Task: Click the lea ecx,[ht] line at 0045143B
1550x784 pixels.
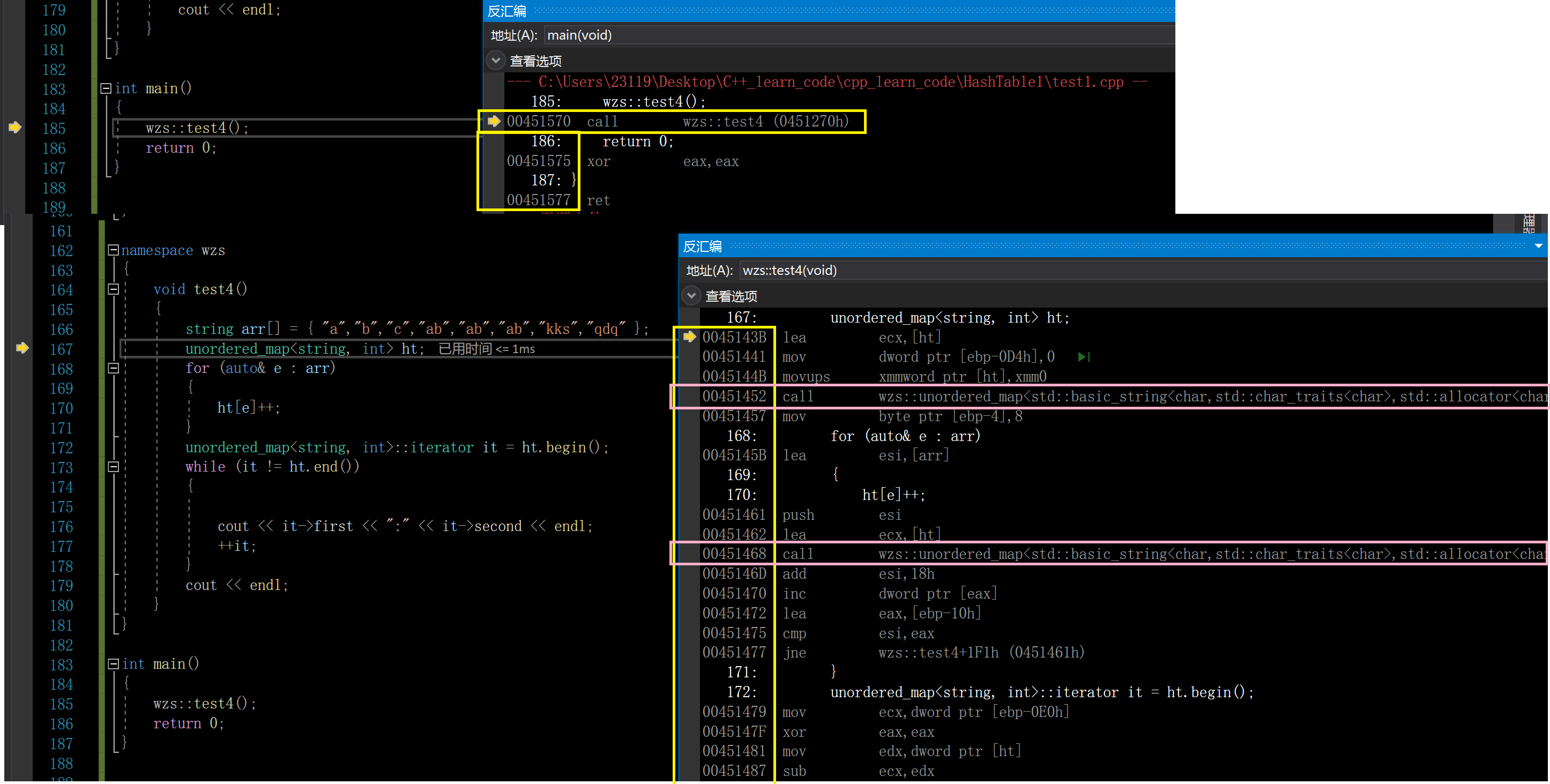Action: pos(821,337)
